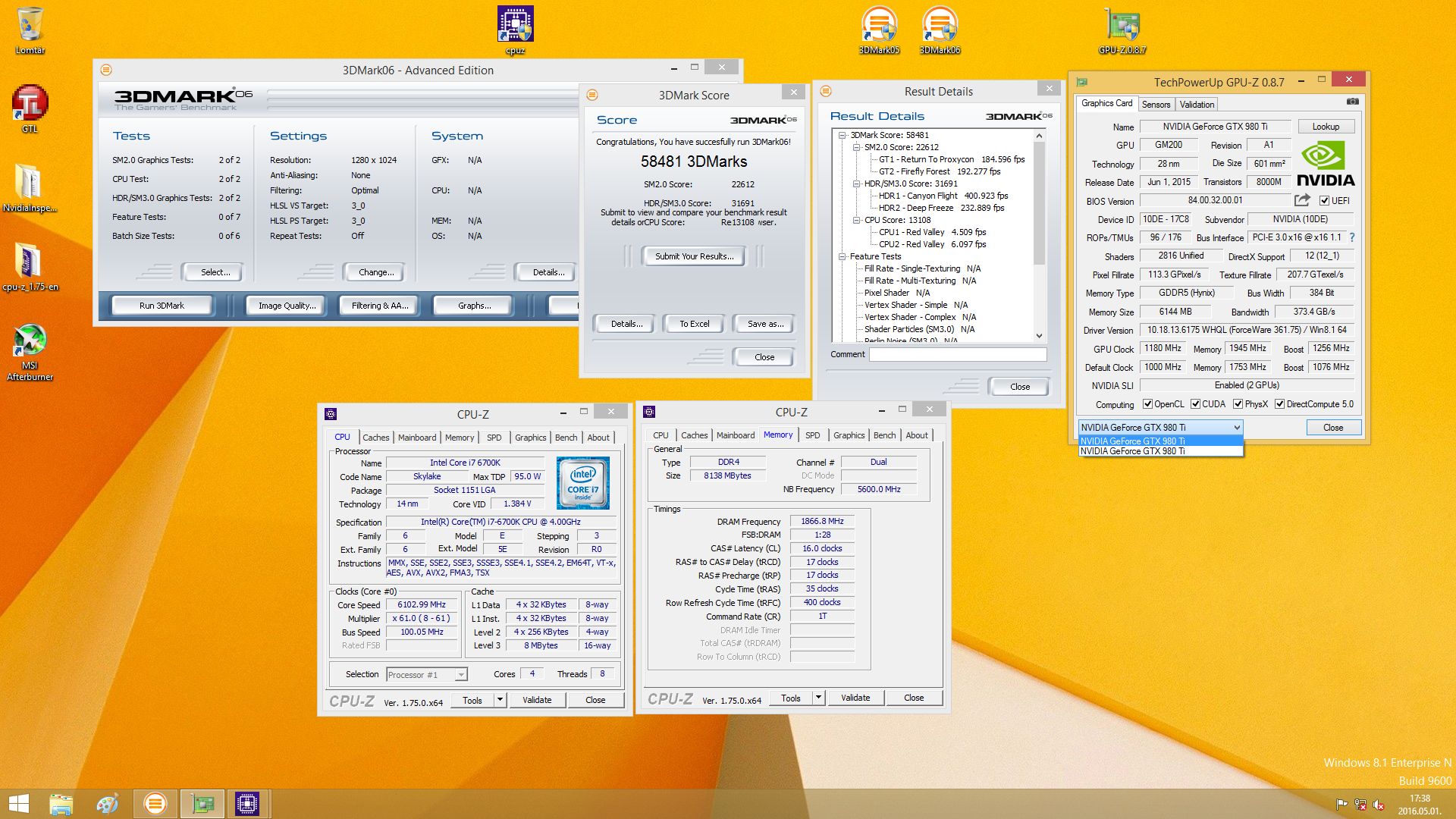Toggle the PhysX checkbox
This screenshot has height=819, width=1456.
1238,404
